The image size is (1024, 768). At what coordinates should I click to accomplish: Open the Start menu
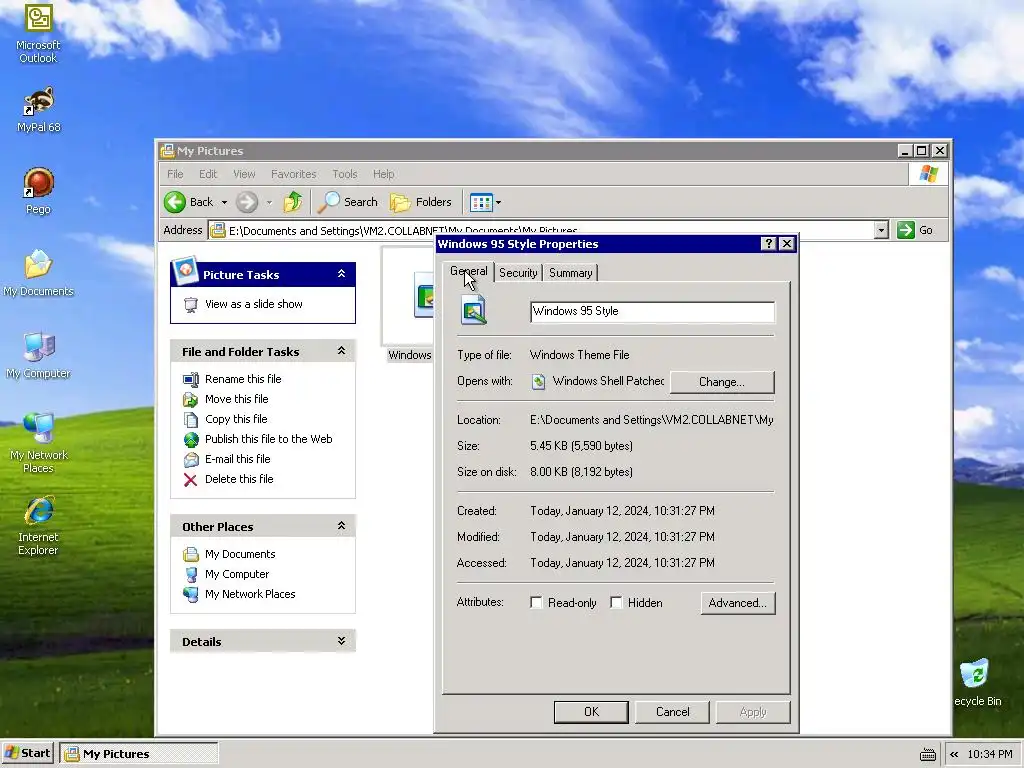(x=27, y=754)
